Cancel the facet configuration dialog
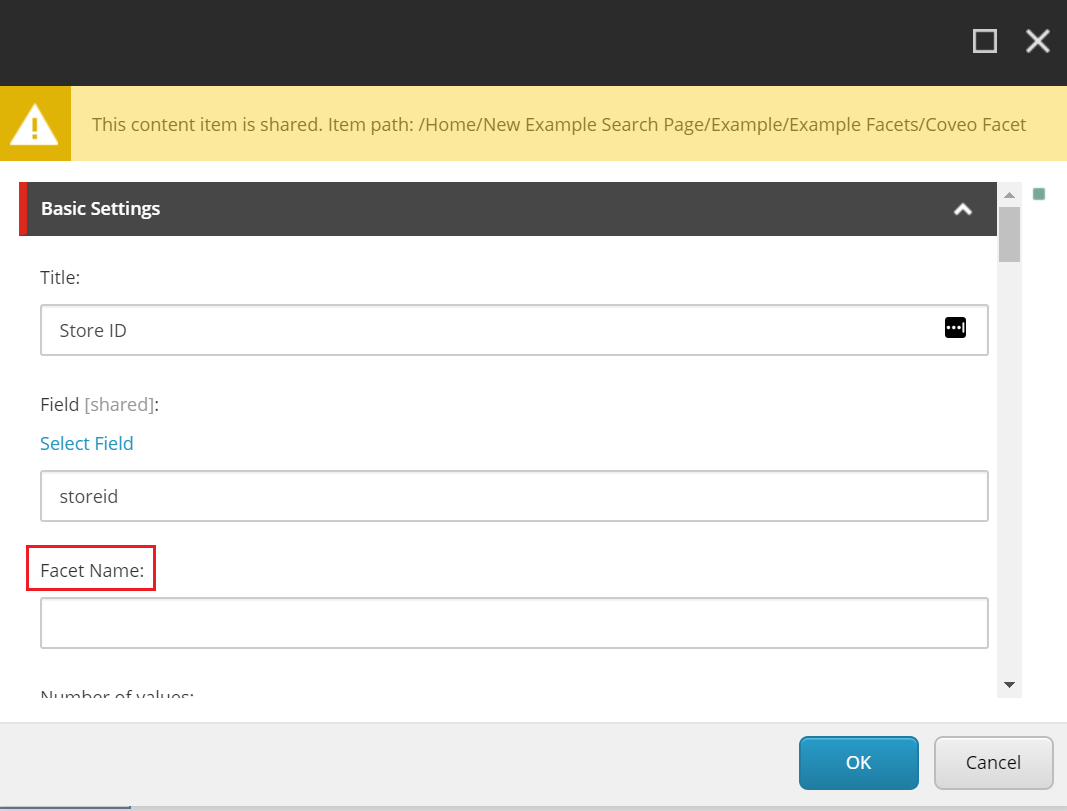The image size is (1067, 811). (x=993, y=762)
